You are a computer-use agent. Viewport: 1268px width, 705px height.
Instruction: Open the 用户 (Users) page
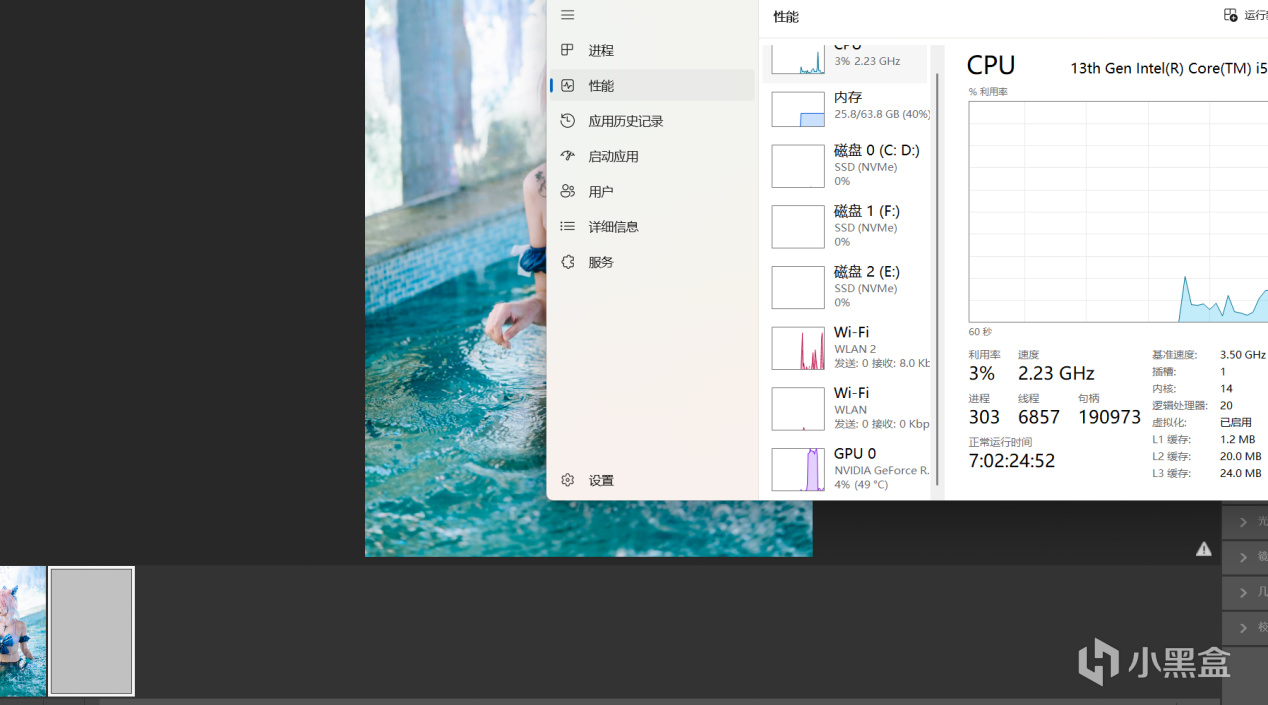click(x=652, y=191)
